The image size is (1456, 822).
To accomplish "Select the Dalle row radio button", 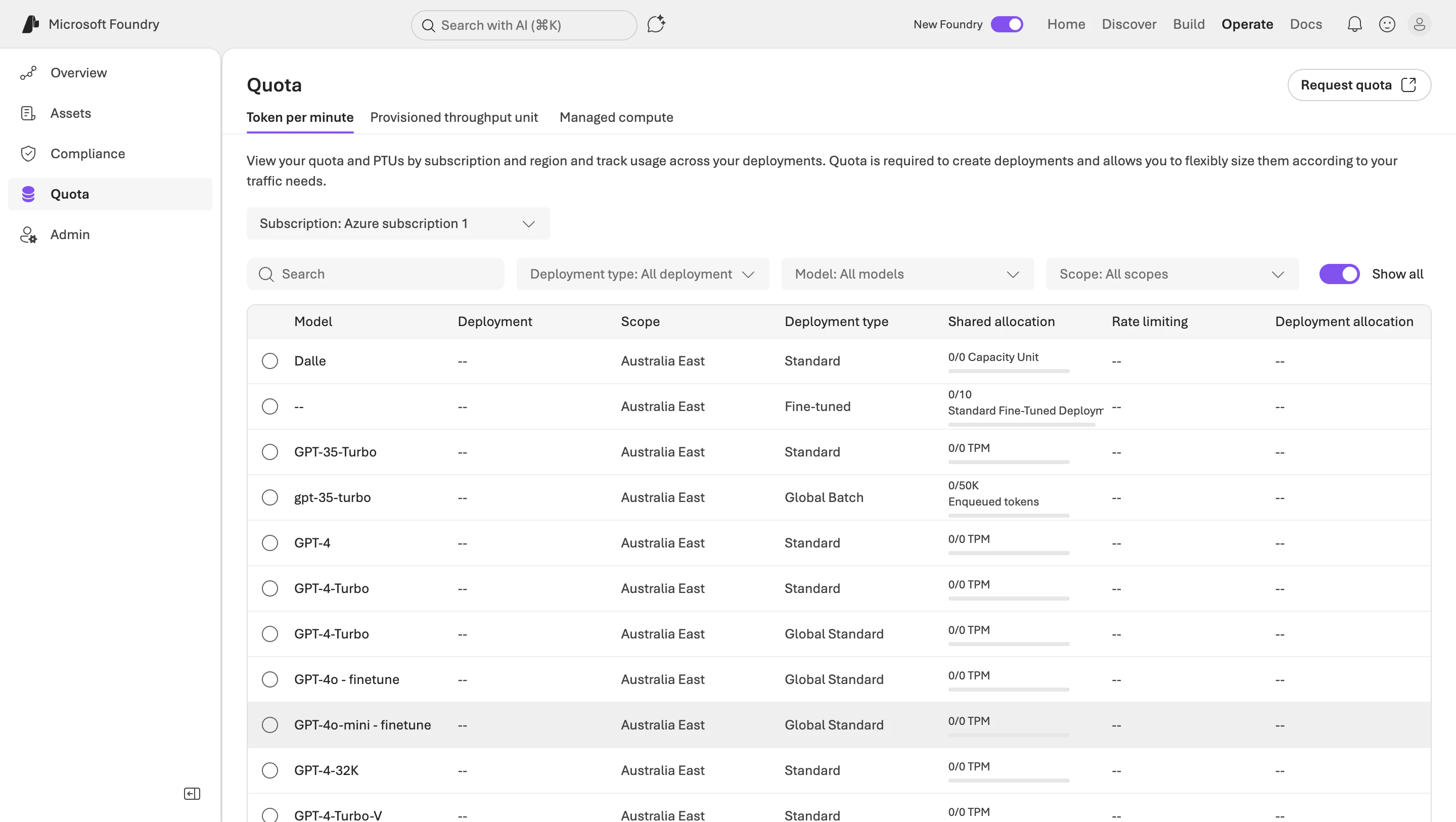I will [269, 361].
